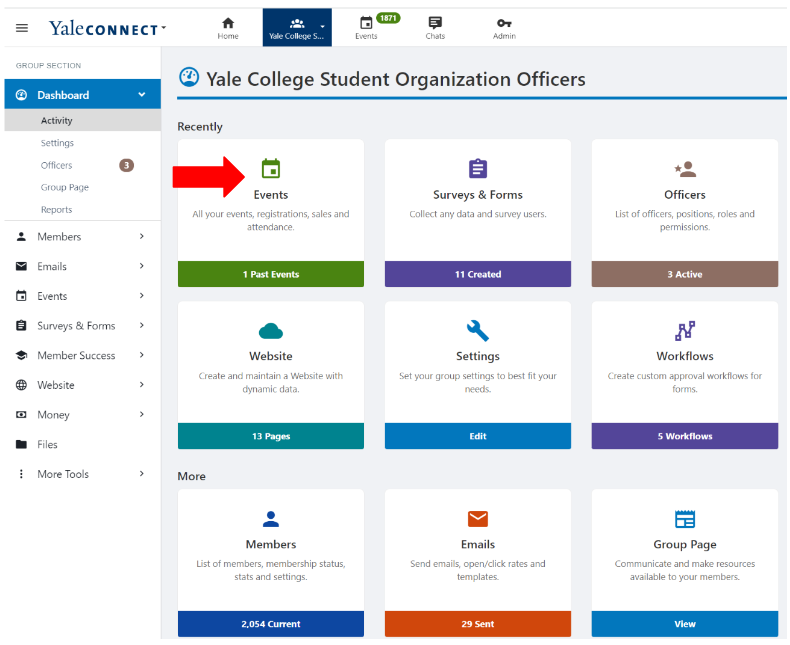Image resolution: width=790 pixels, height=645 pixels.
Task: Click the 3 Active button
Action: 685,274
